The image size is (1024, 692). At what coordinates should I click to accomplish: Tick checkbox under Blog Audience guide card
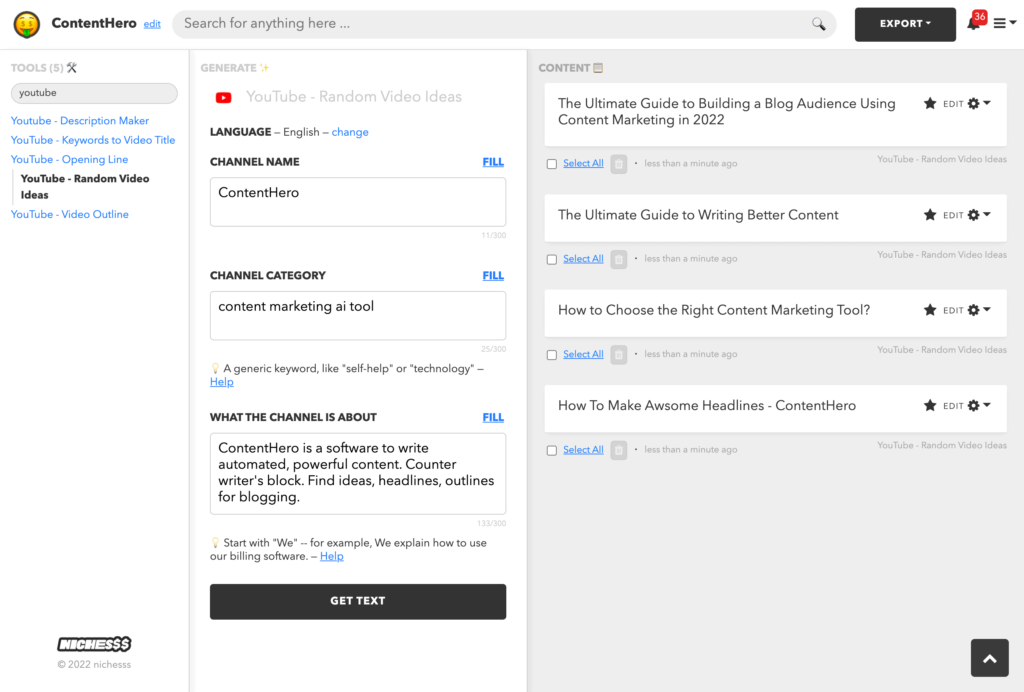(x=552, y=164)
